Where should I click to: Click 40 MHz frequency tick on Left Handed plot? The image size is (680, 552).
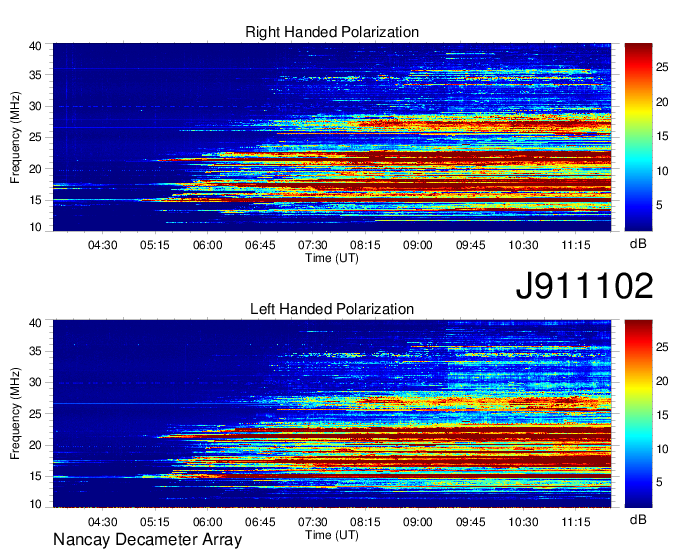[x=36, y=323]
